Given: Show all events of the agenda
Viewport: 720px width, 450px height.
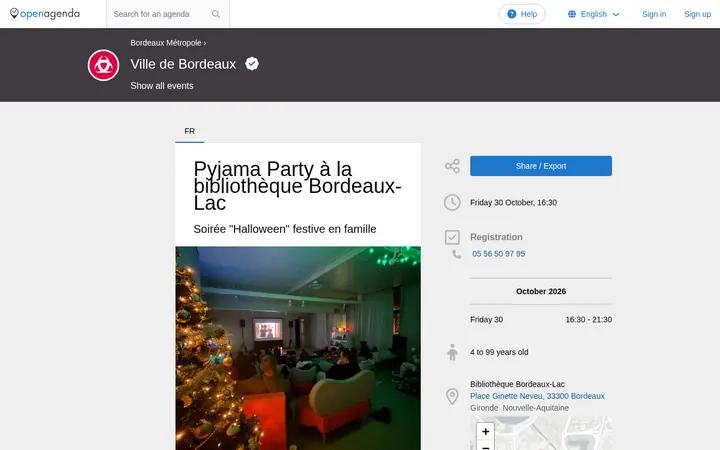Looking at the screenshot, I should [x=162, y=86].
